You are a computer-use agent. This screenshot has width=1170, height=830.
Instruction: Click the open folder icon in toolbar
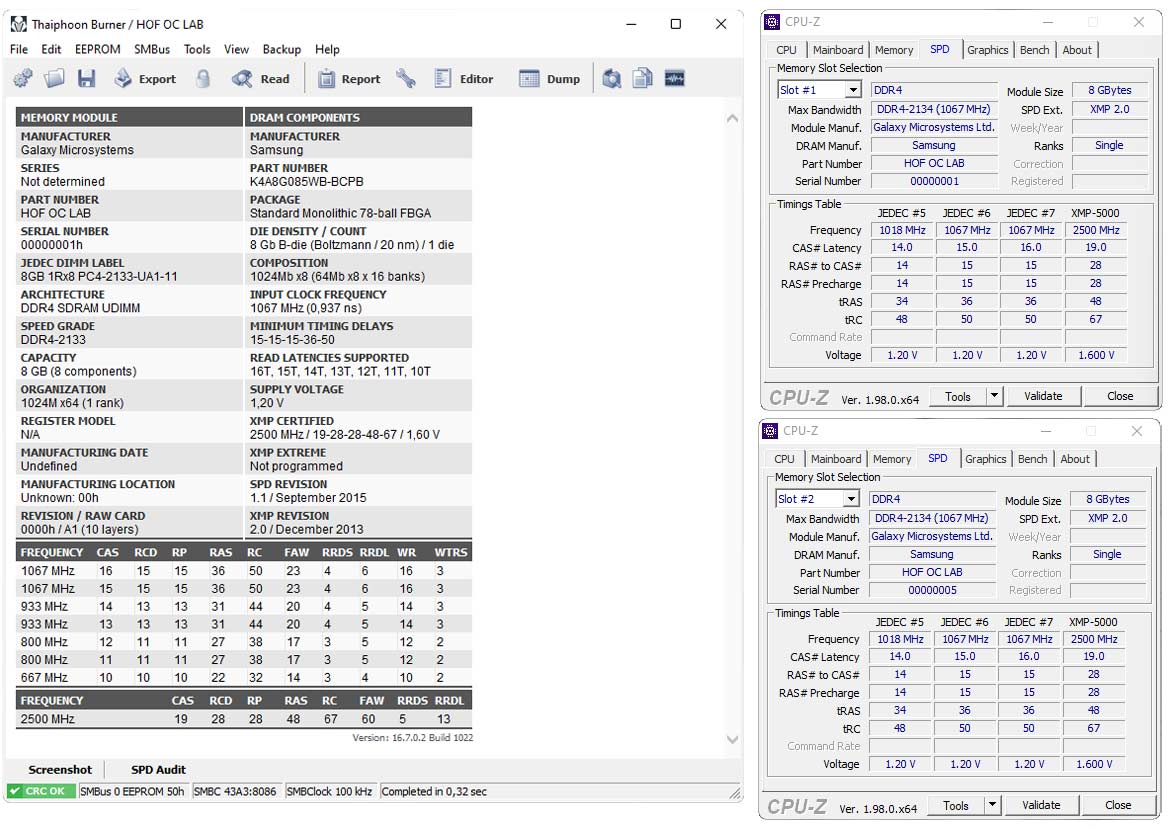click(54, 78)
